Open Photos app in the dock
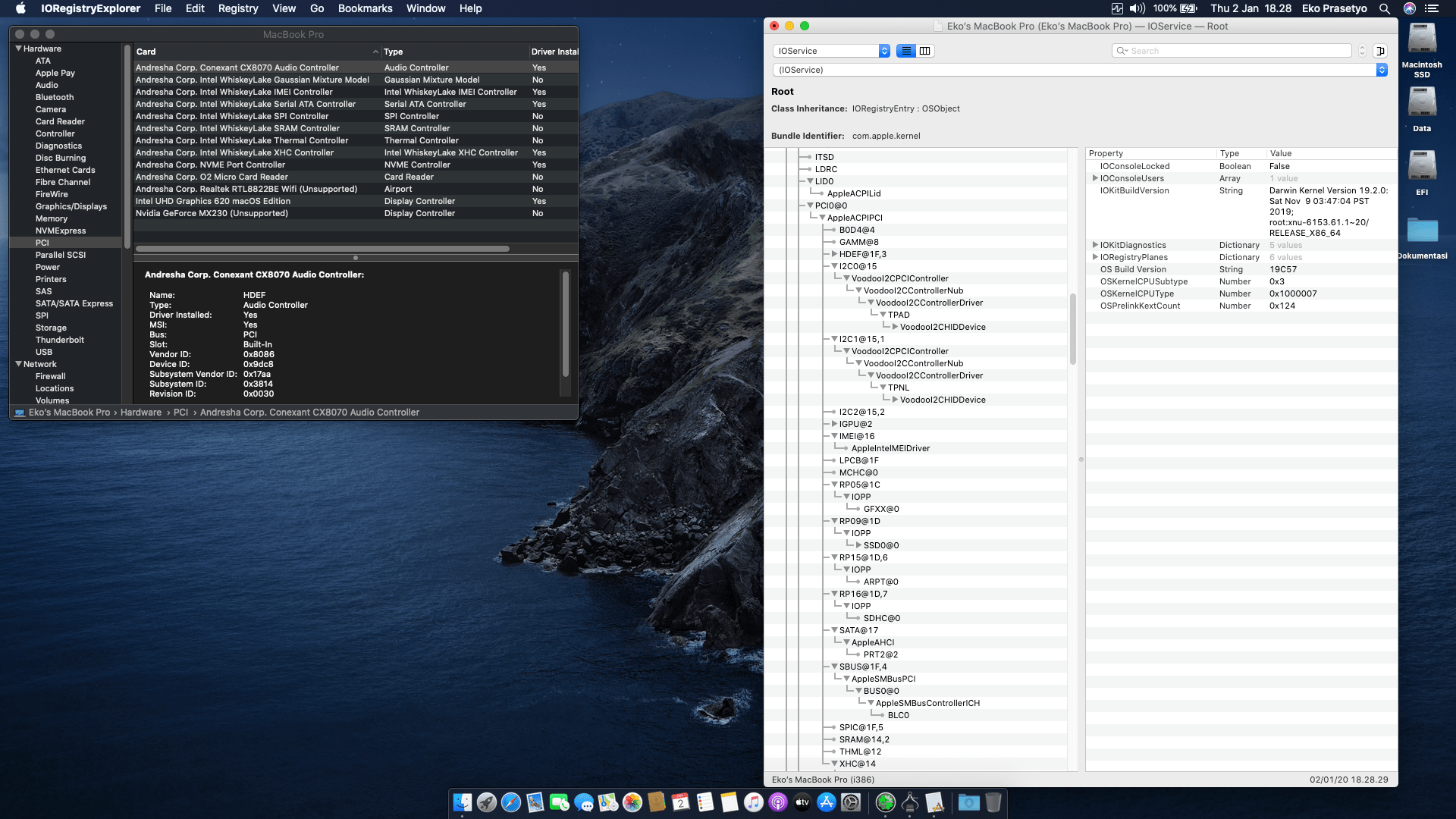1456x819 pixels. tap(632, 802)
